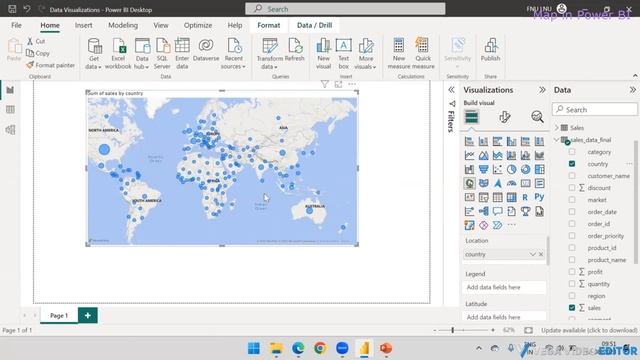Check the order_date field
Screen dimensions: 640x360
point(572,212)
